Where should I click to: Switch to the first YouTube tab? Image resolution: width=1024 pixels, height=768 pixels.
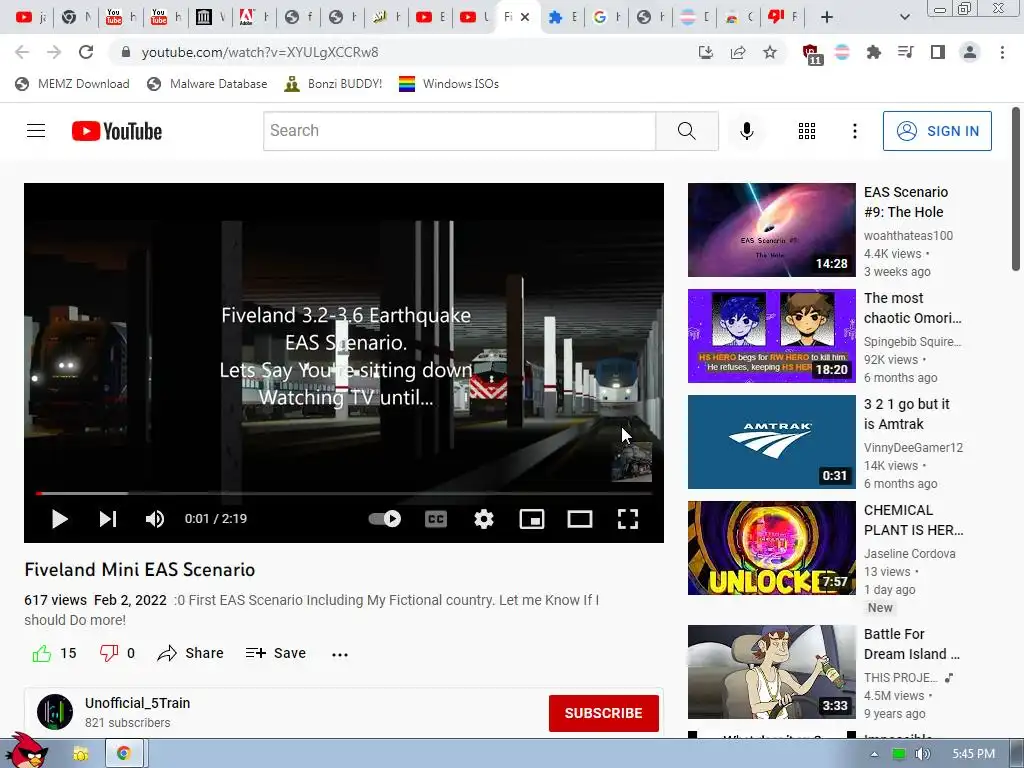point(31,17)
